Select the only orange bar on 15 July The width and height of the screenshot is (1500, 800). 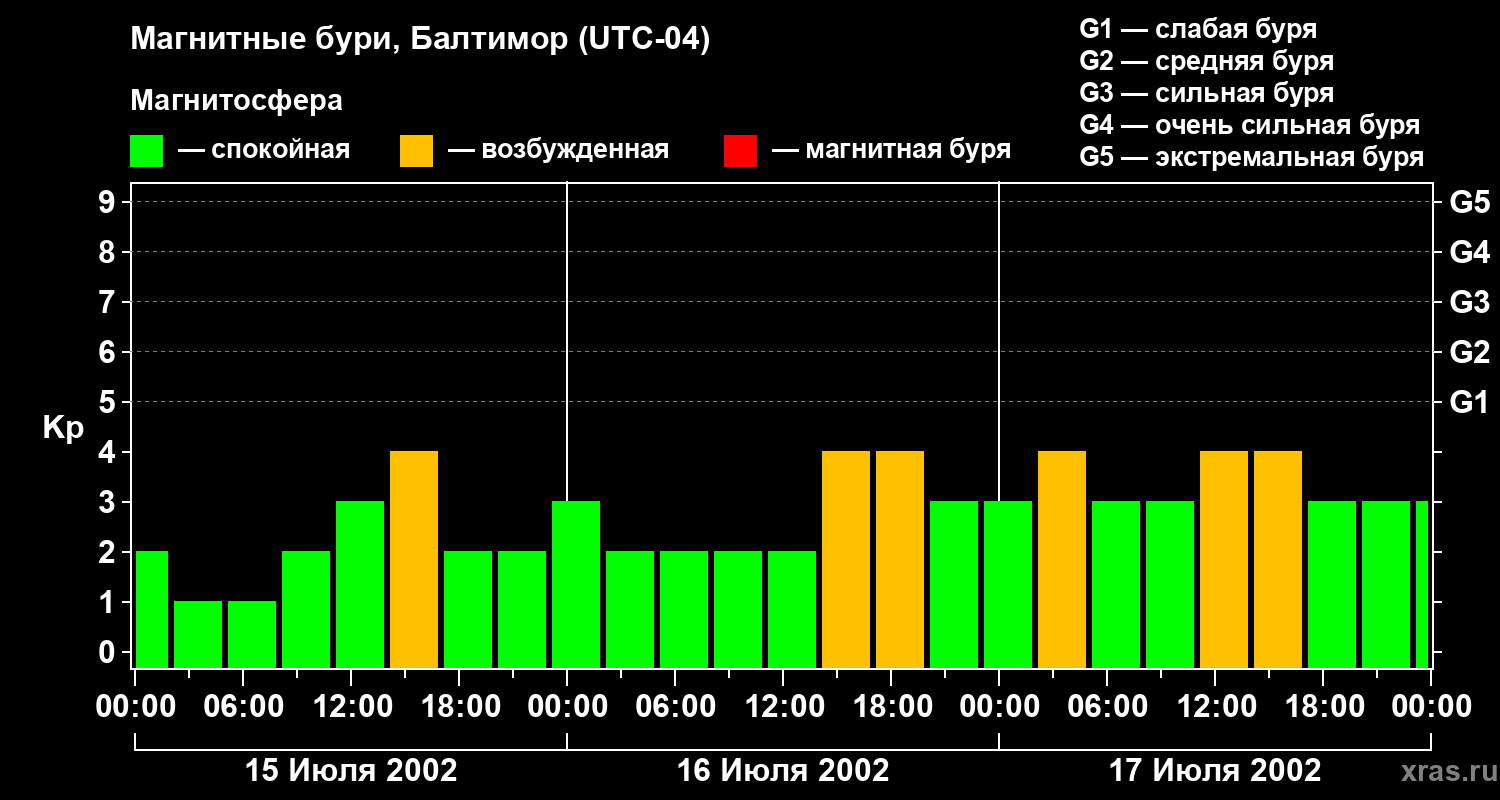click(x=414, y=559)
